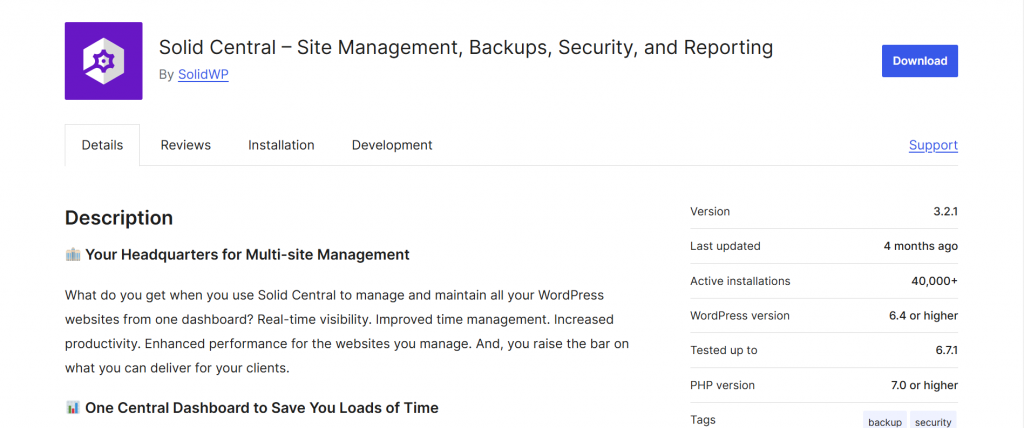Screen dimensions: 1024x428
Task: Click the Description heading
Action: point(119,218)
